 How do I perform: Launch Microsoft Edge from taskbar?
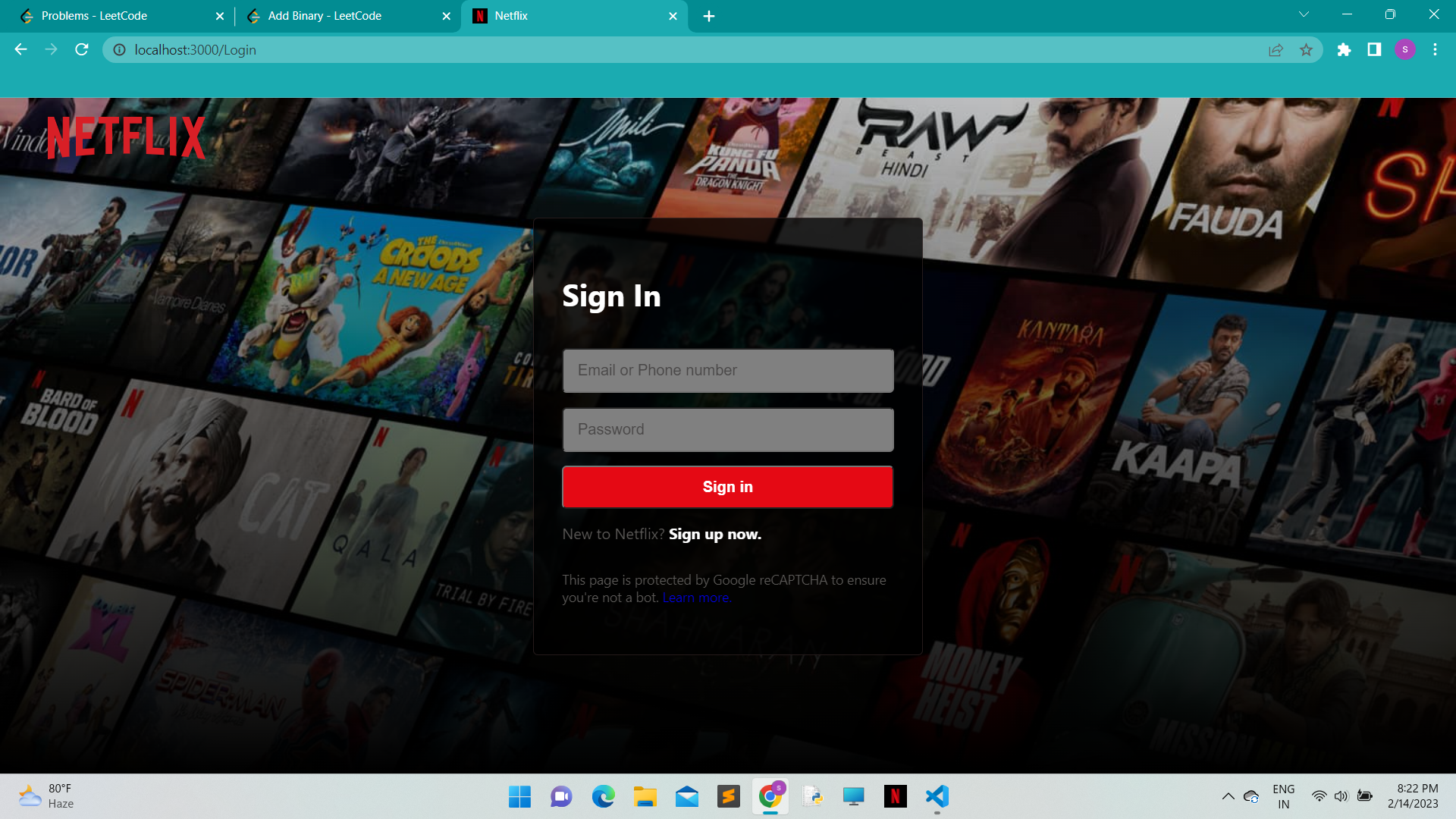pos(603,796)
